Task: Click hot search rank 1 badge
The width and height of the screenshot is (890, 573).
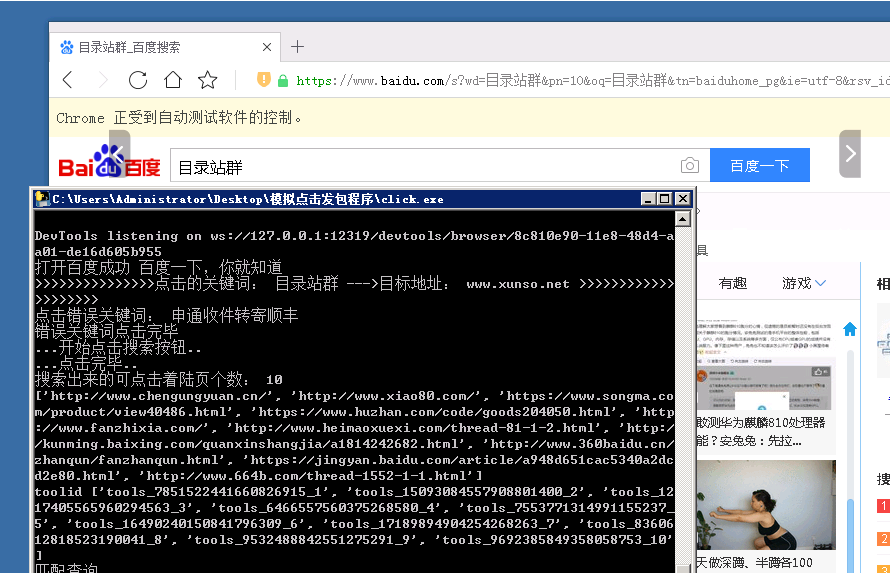Action: 883,505
